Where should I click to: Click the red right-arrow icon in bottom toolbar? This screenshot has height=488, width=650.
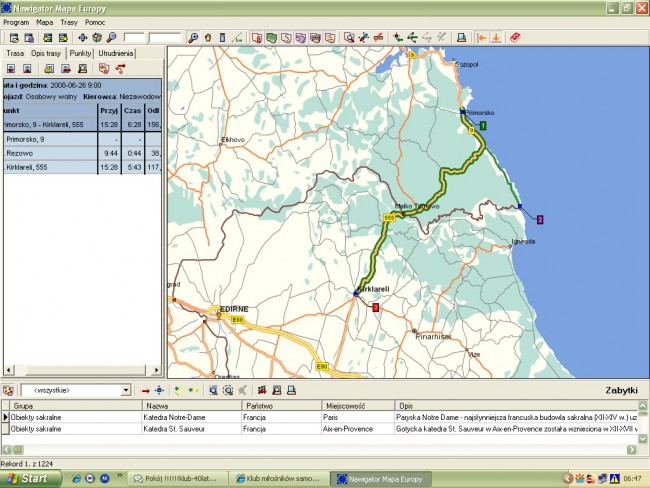145,390
